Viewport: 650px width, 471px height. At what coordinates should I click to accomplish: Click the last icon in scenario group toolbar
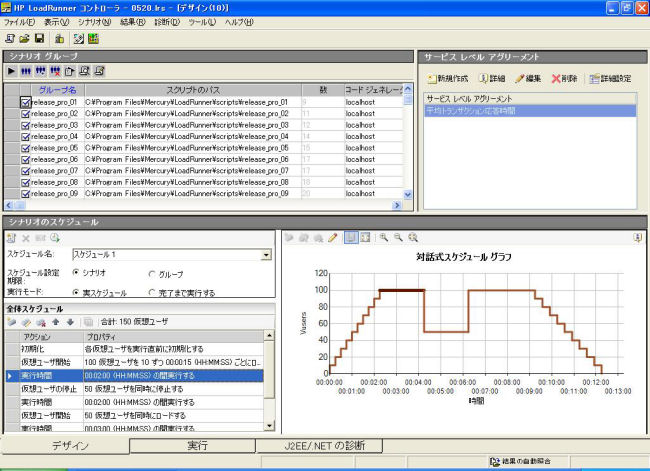coord(99,71)
